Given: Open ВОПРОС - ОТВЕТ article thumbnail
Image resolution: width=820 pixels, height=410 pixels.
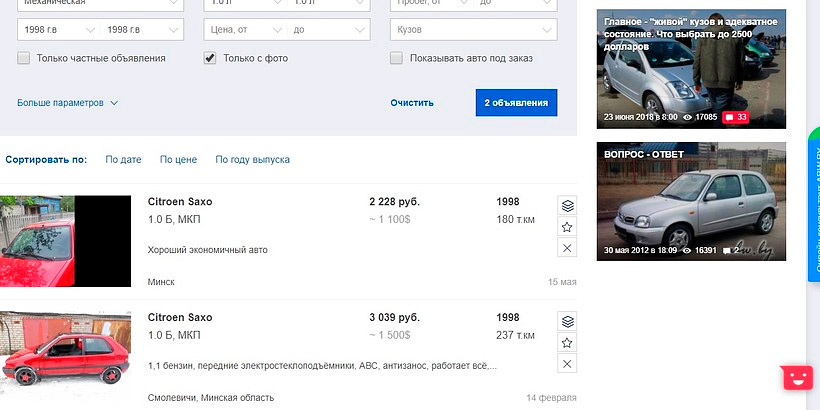Looking at the screenshot, I should [691, 201].
